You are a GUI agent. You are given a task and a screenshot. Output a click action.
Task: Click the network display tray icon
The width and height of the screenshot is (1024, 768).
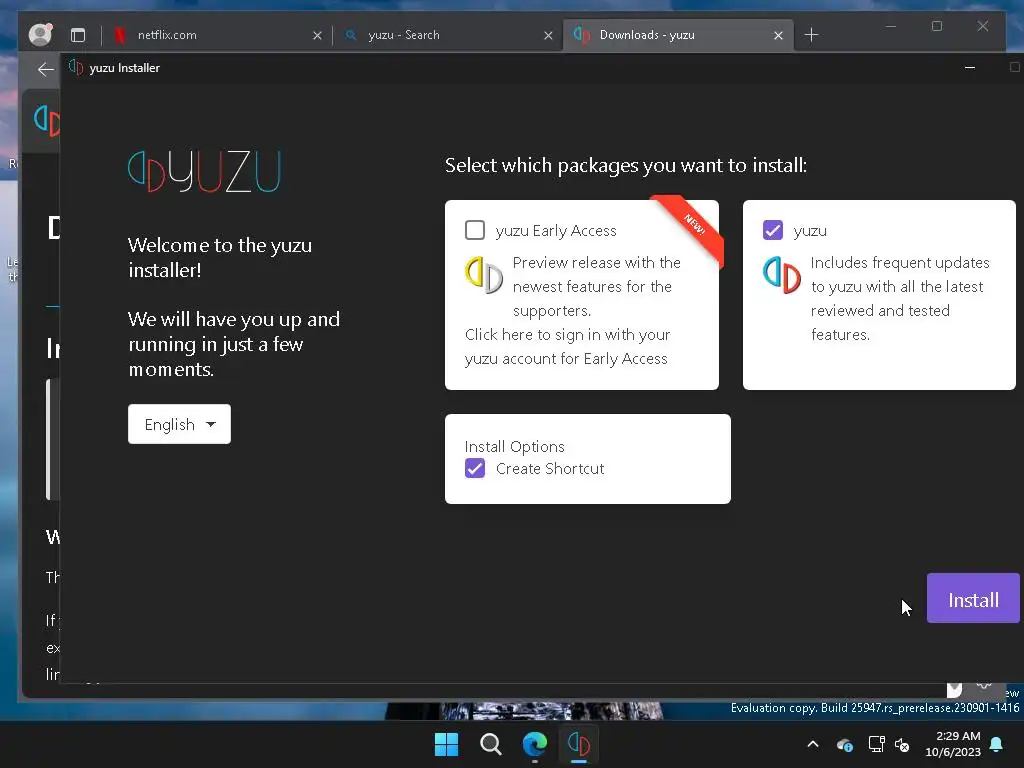pyautogui.click(x=876, y=744)
